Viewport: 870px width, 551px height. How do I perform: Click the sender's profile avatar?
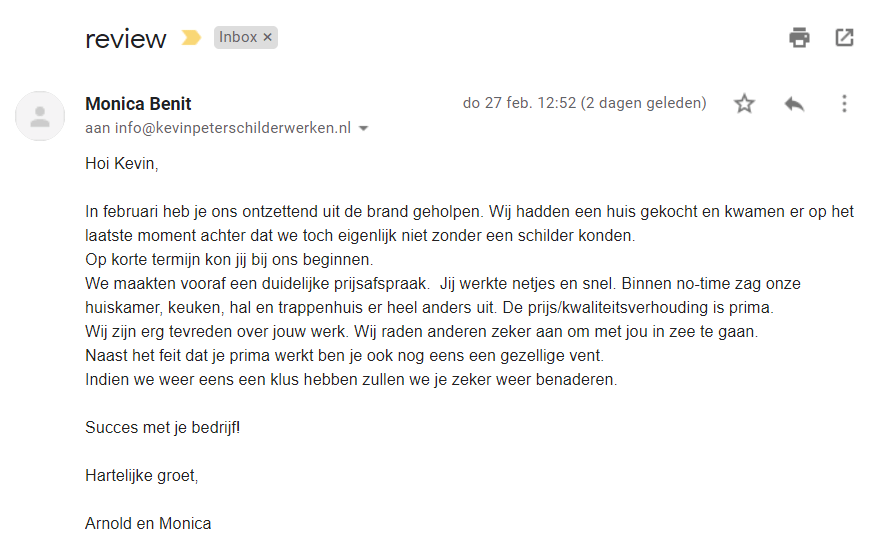[x=40, y=115]
